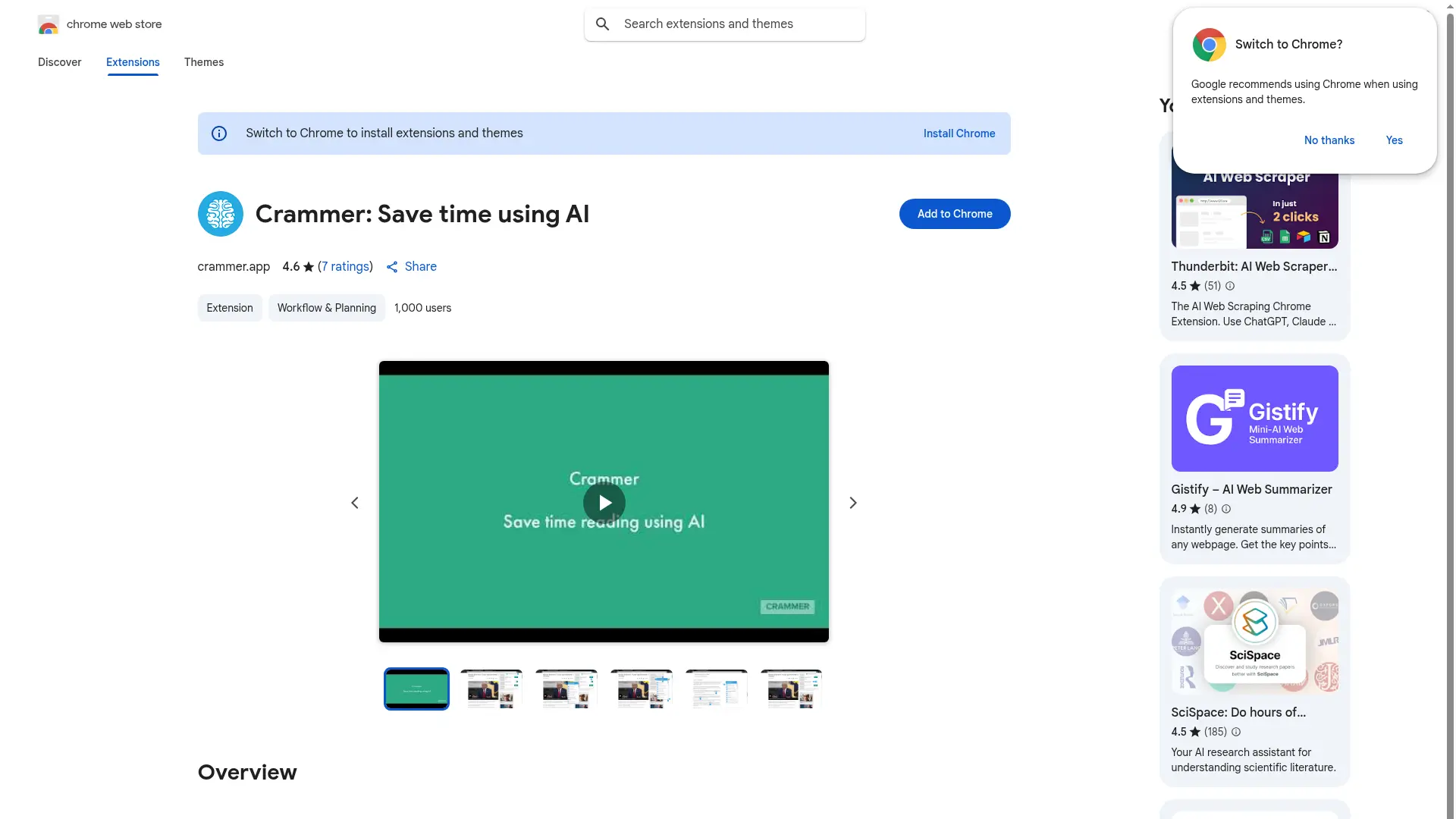
Task: Play the Crammer promo video
Action: coord(604,503)
